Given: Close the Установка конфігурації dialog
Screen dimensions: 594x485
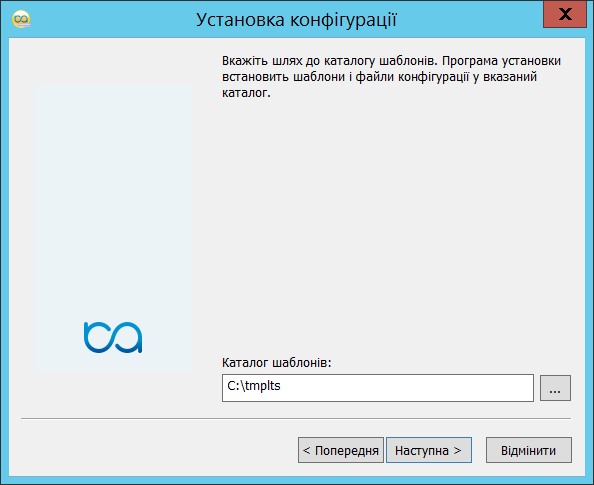Looking at the screenshot, I should coord(565,14).
